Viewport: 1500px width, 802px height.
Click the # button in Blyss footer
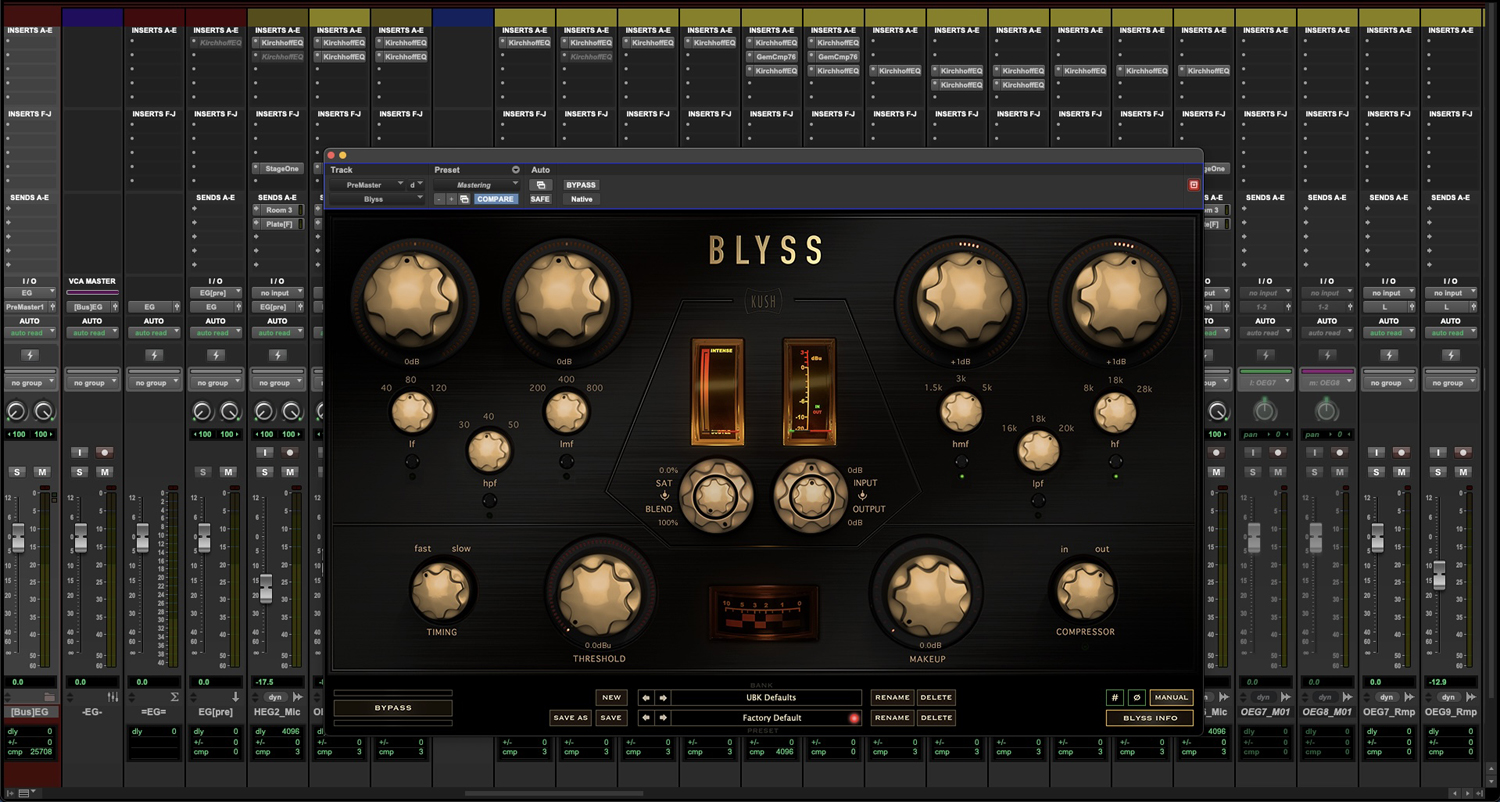click(1115, 697)
